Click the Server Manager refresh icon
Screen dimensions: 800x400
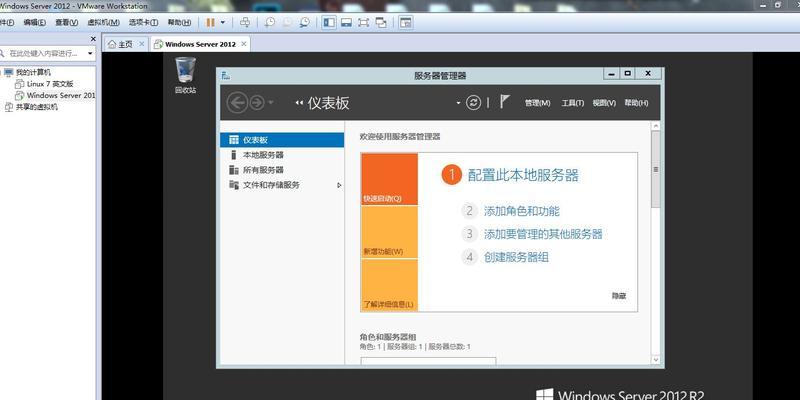coord(473,103)
